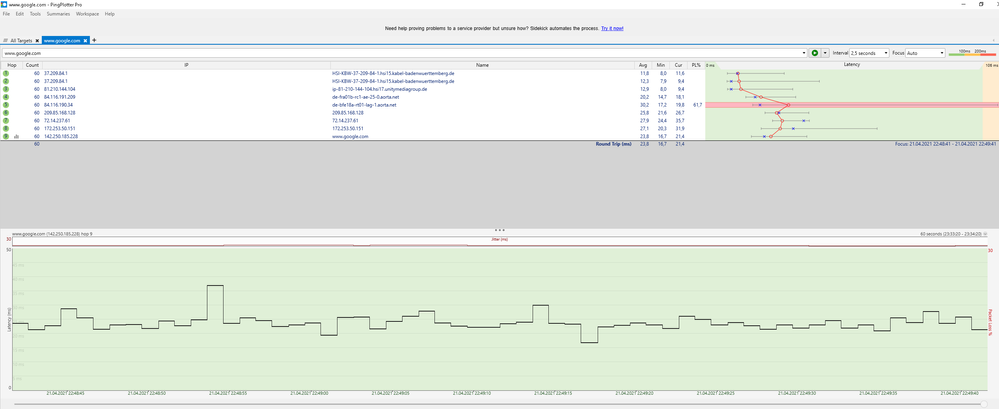Image resolution: width=999 pixels, height=409 pixels.
Task: Select the www.google.com tab
Action: [62, 40]
